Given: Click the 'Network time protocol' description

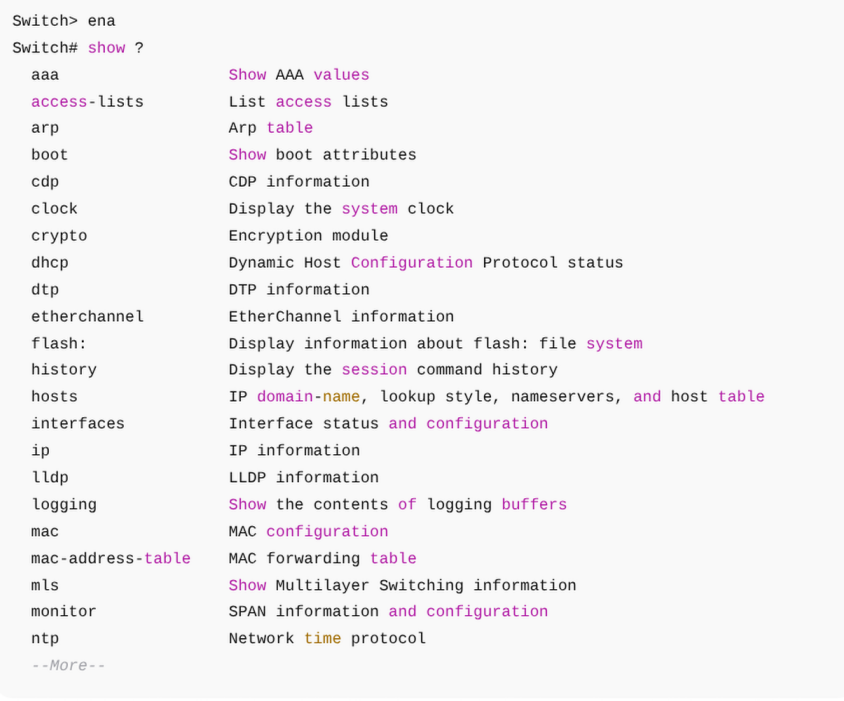Looking at the screenshot, I should tap(327, 638).
